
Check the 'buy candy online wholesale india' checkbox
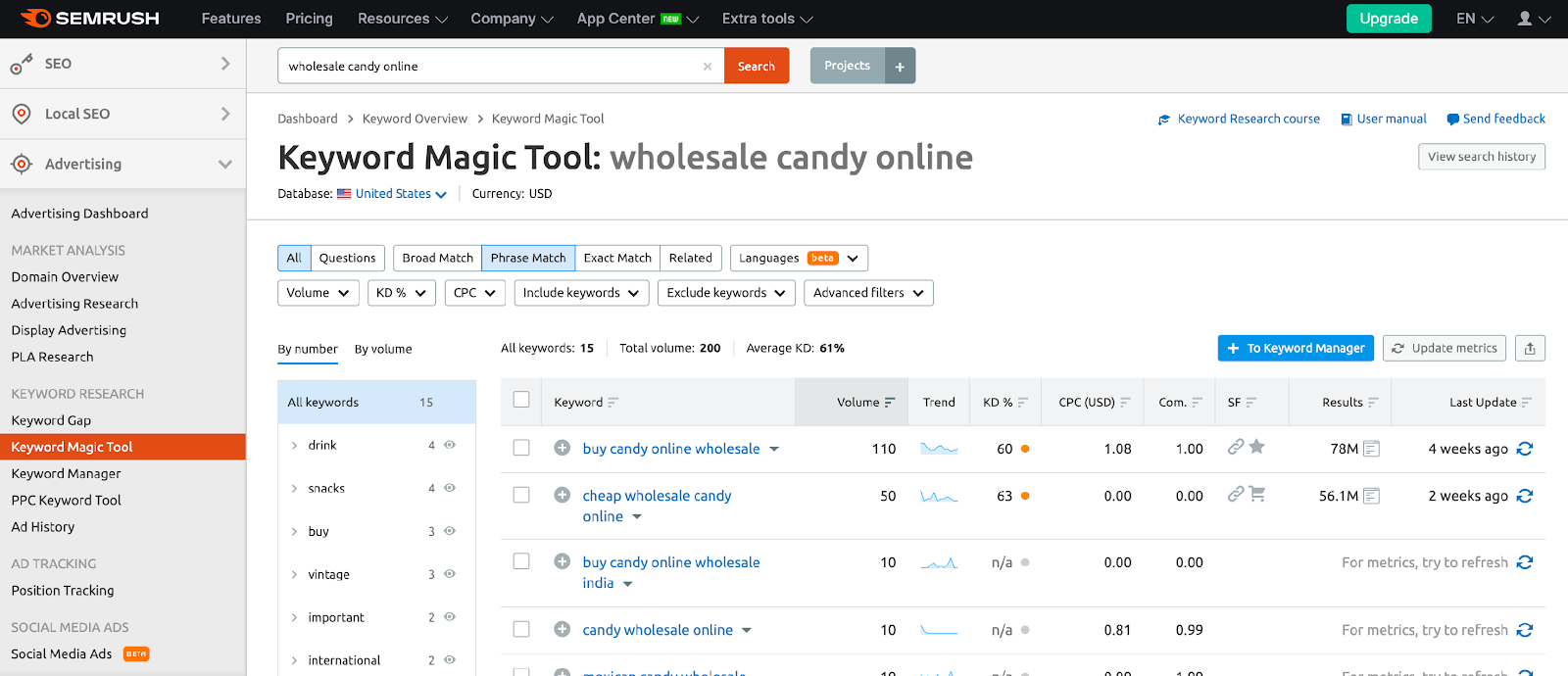(521, 561)
